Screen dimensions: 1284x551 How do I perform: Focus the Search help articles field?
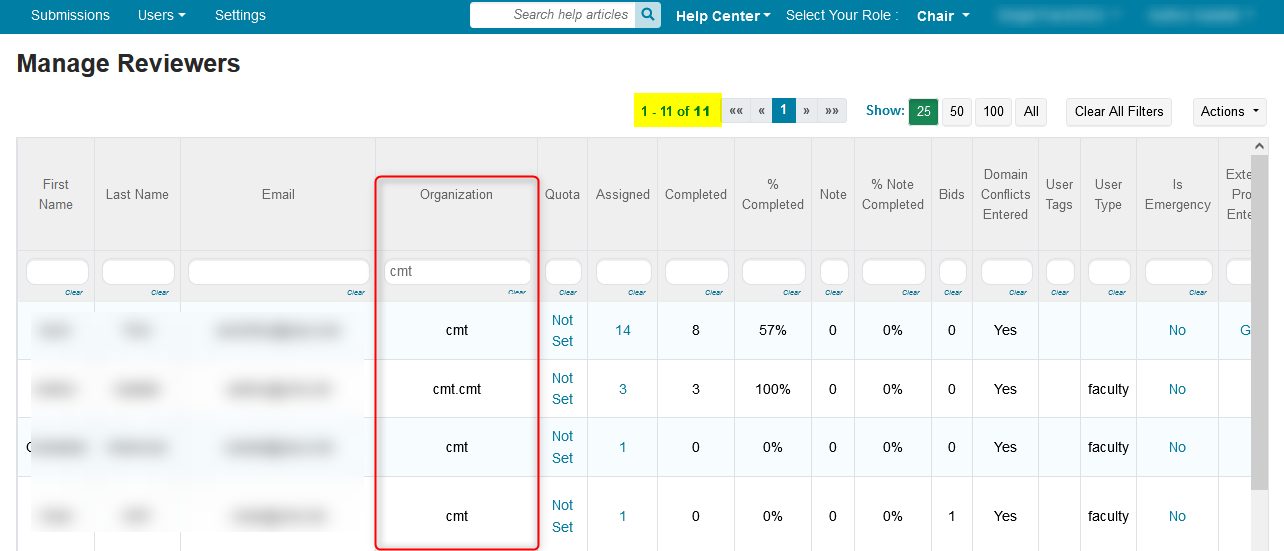click(552, 15)
